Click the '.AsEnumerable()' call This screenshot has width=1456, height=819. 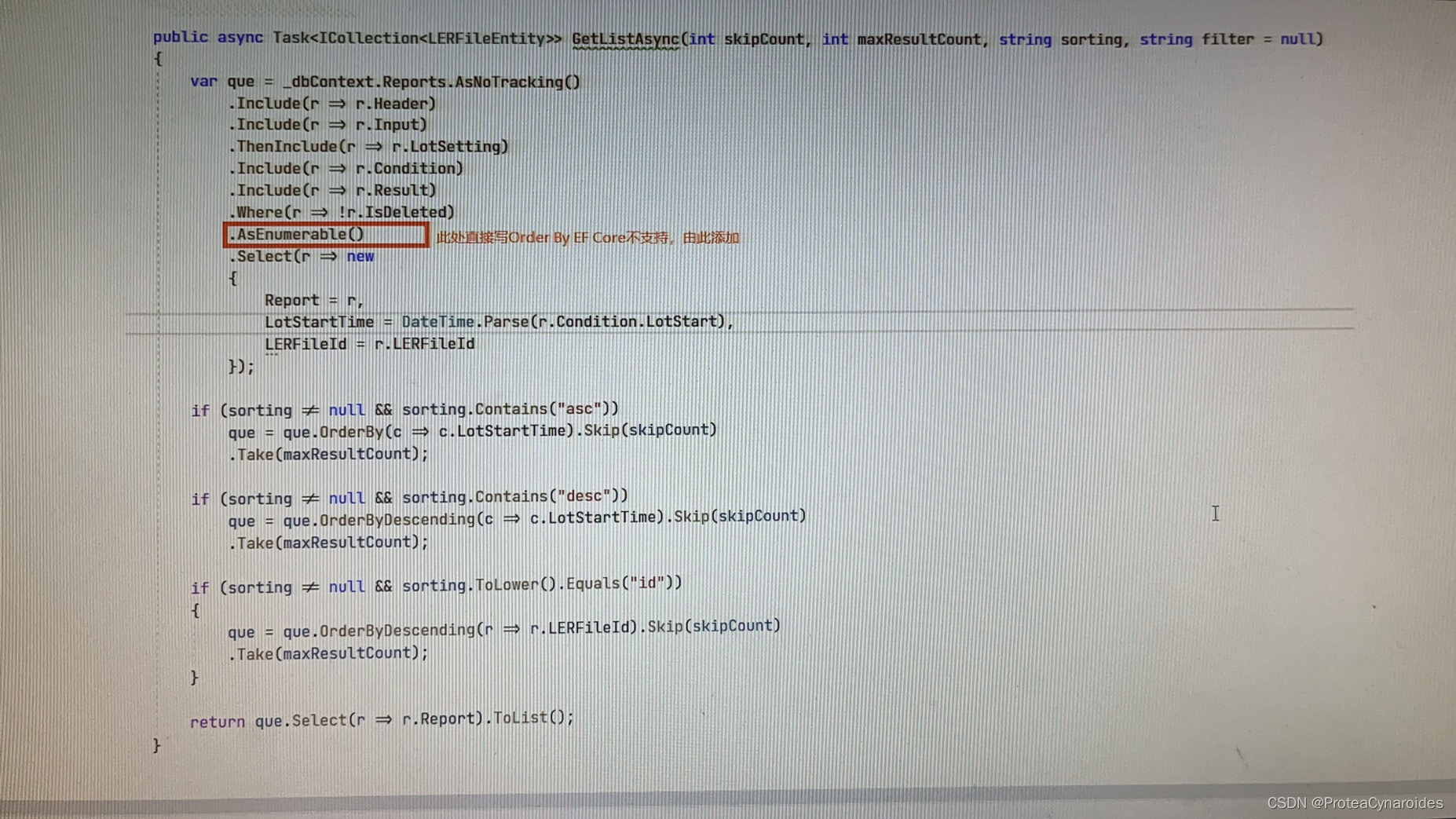pos(297,234)
